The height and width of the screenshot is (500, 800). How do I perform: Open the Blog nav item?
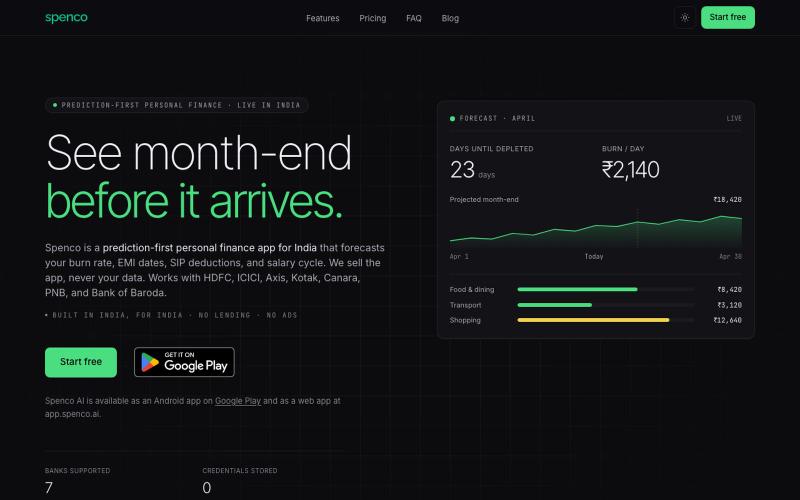point(450,18)
